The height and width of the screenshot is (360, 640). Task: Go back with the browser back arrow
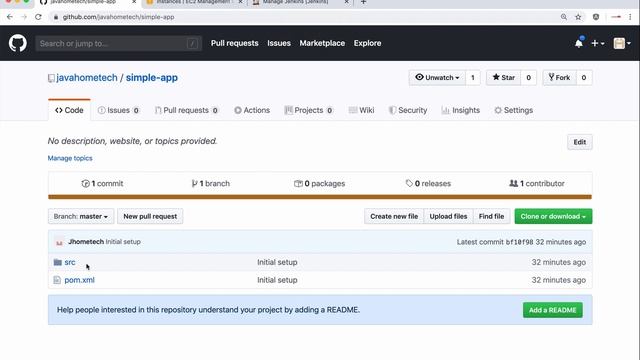10,17
